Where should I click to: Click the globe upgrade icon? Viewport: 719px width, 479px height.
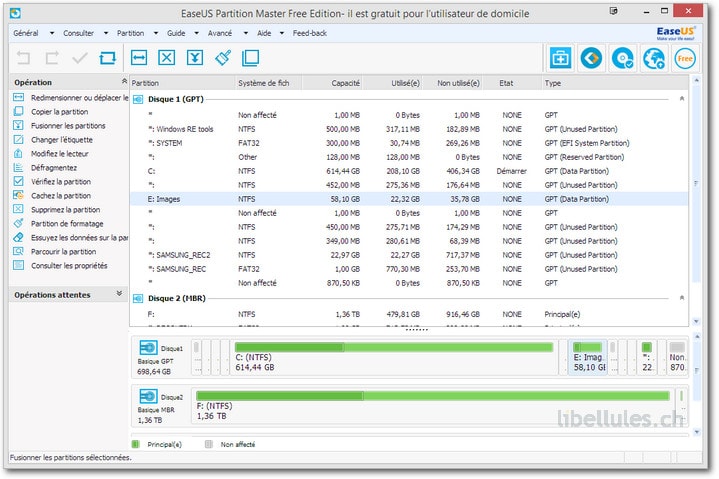654,58
